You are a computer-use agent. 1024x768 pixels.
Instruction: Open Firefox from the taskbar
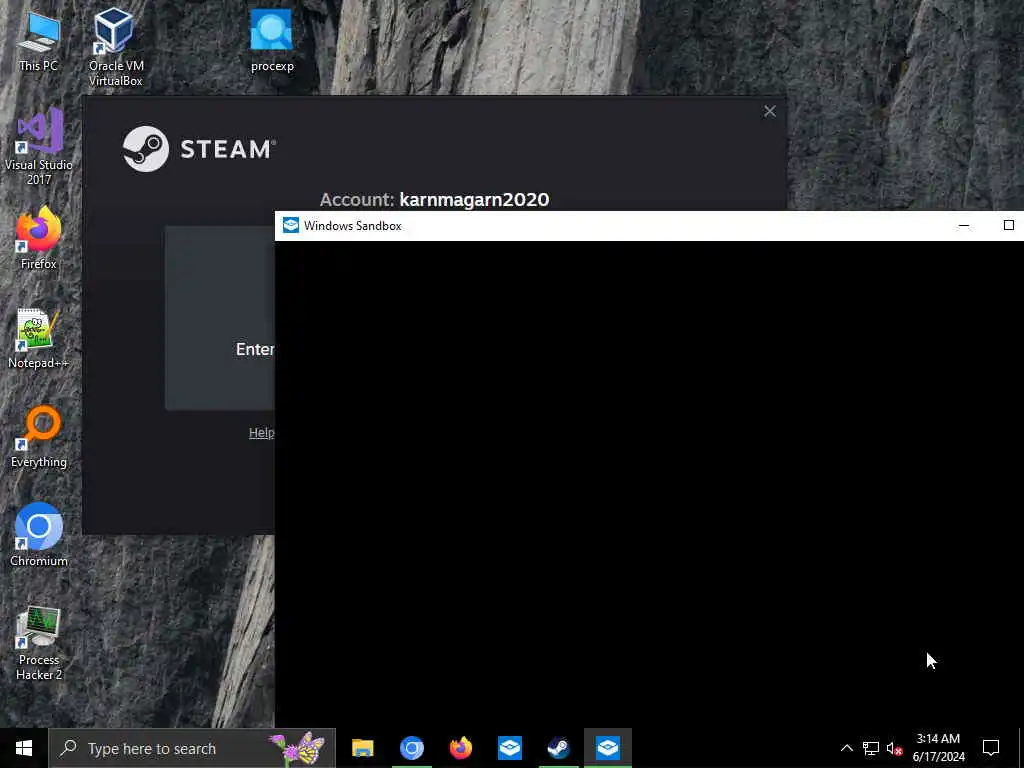point(460,748)
